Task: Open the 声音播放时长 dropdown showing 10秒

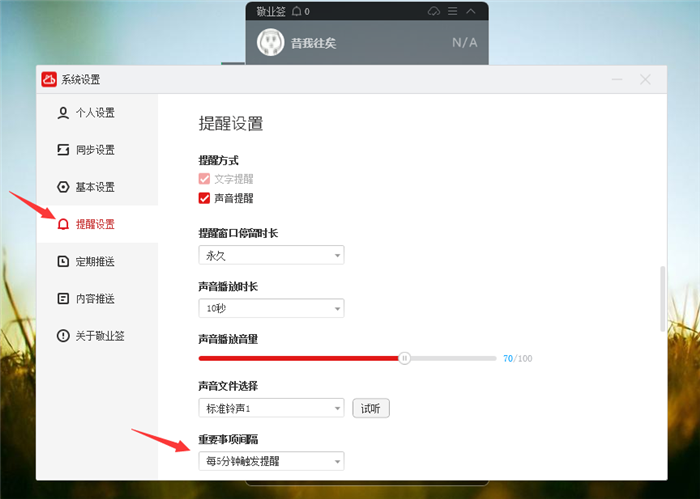Action: coord(271,308)
